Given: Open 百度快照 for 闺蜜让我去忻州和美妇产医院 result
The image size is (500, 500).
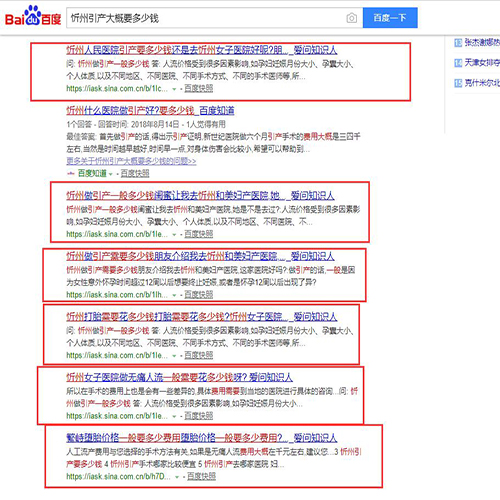Looking at the screenshot, I should pyautogui.click(x=199, y=234).
